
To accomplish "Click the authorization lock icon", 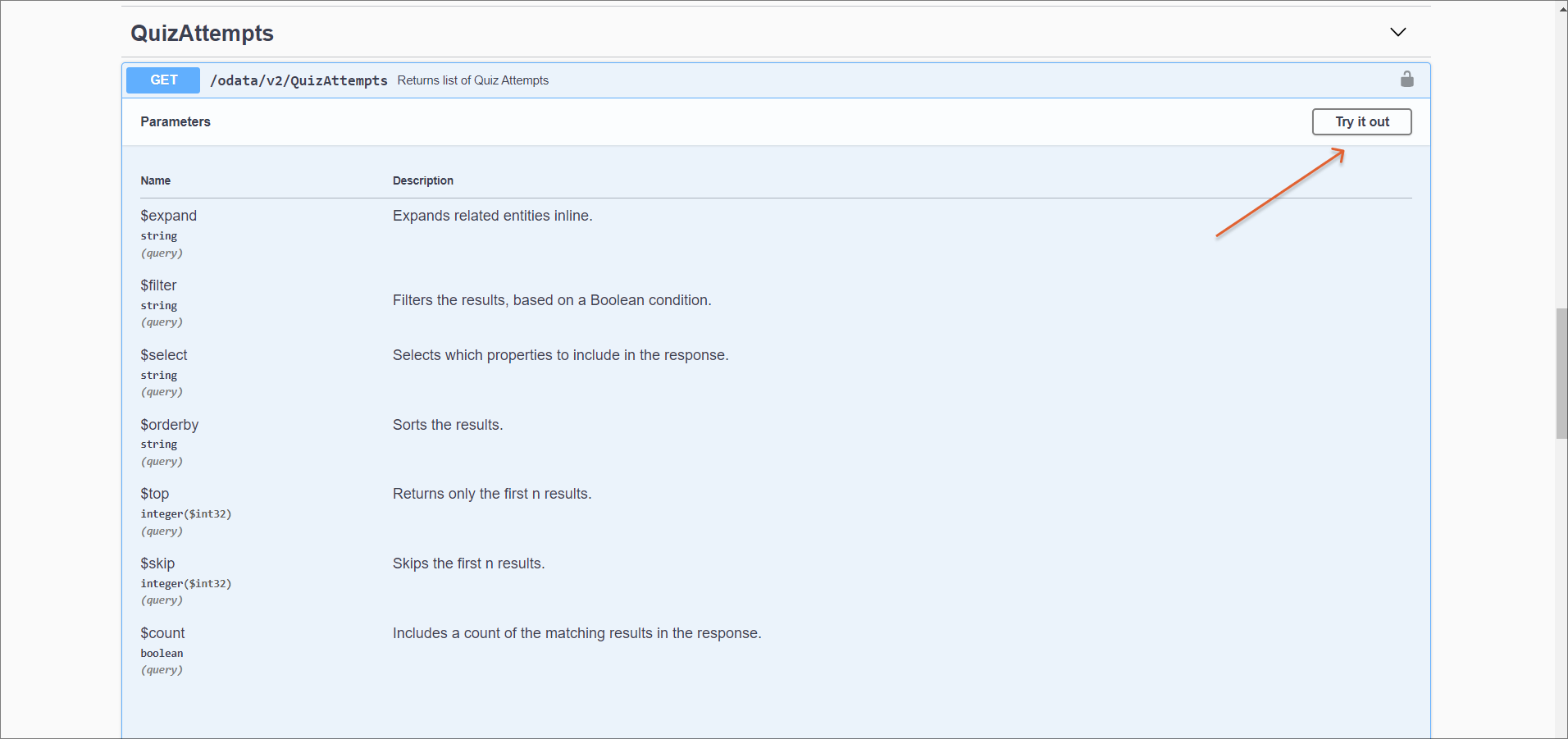I will tap(1406, 80).
